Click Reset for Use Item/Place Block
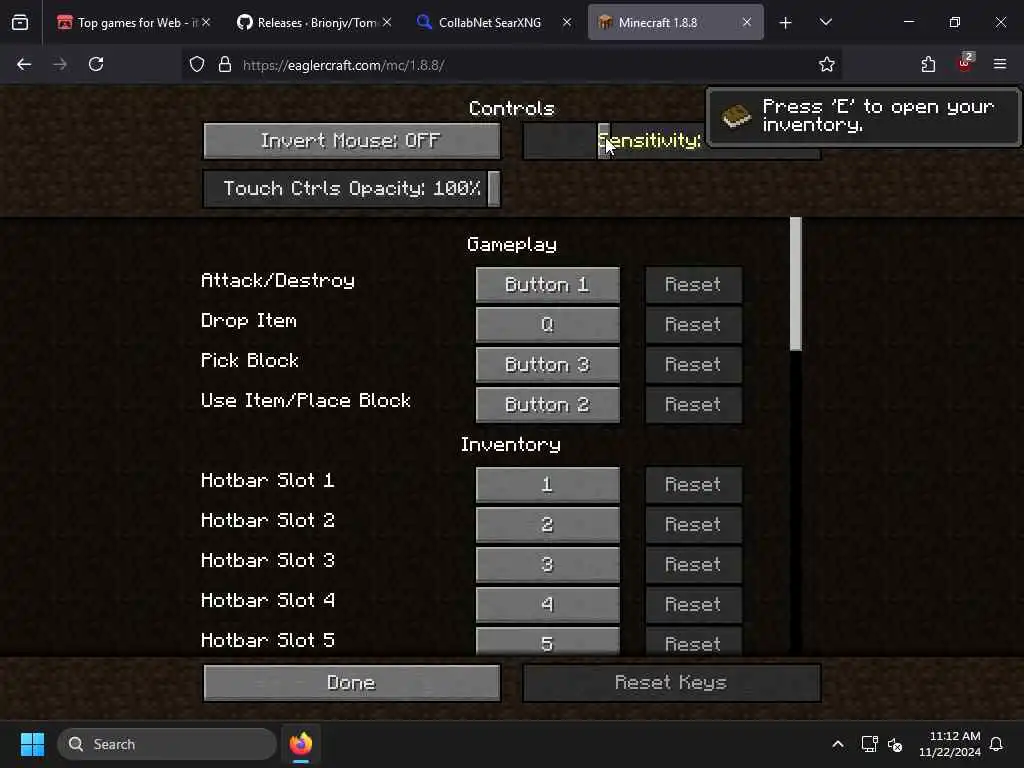The image size is (1024, 768). (x=694, y=405)
